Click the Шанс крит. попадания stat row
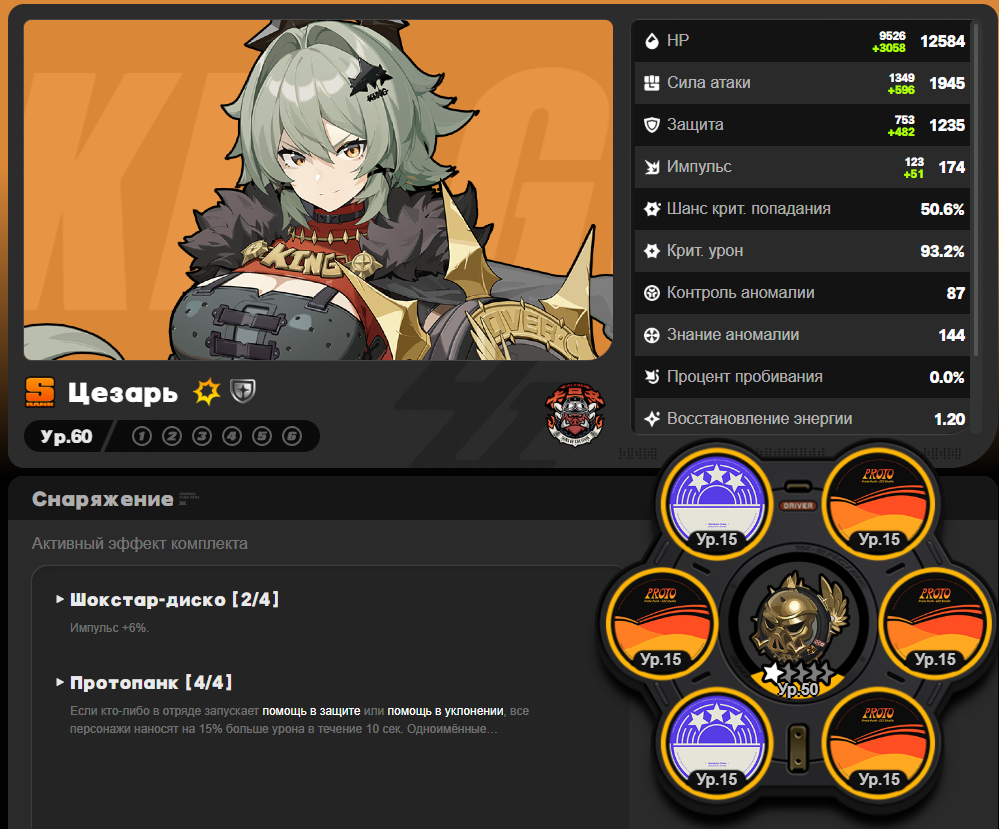The image size is (999, 829). 802,209
